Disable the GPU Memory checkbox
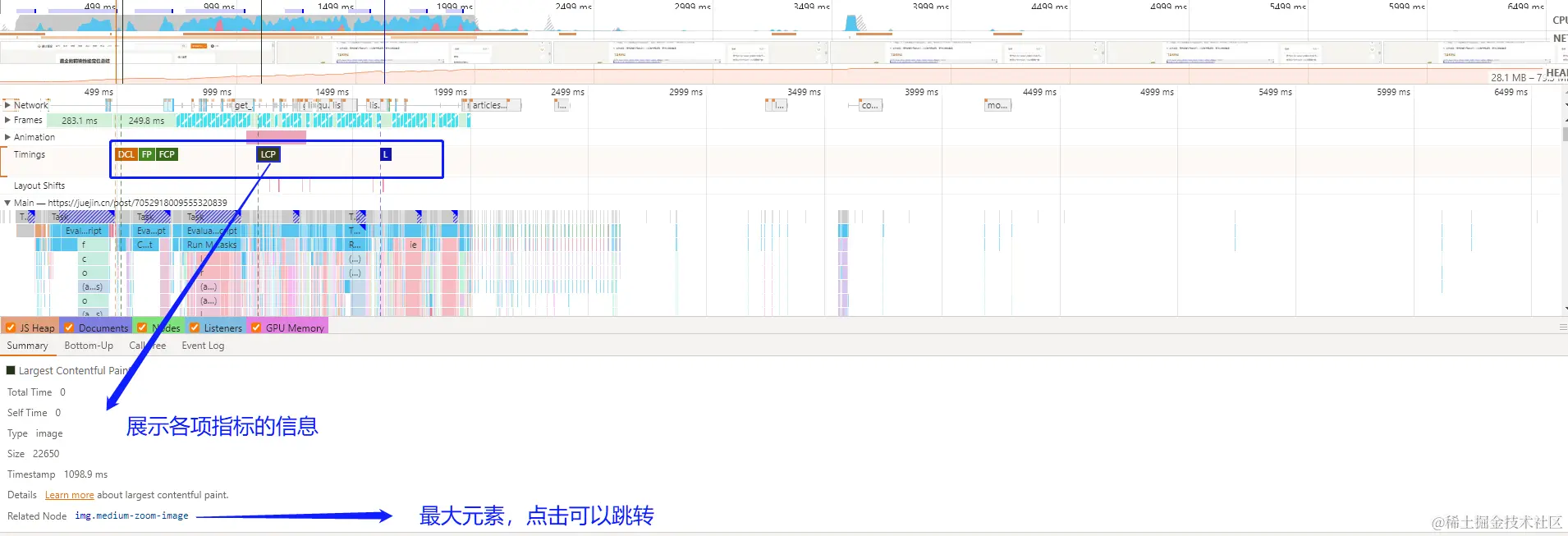This screenshot has height=536, width=1568. click(256, 328)
